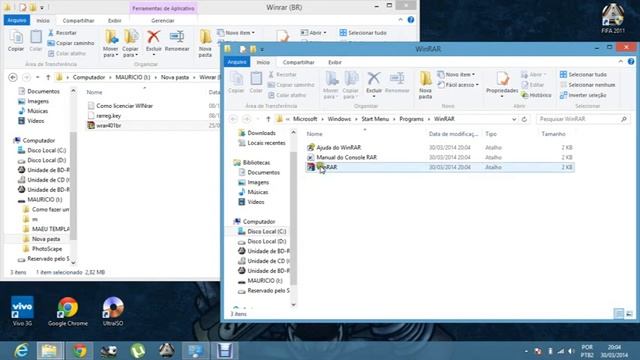
Task: Open Propriedades in WinRAR window ribbon
Action: click(x=502, y=84)
